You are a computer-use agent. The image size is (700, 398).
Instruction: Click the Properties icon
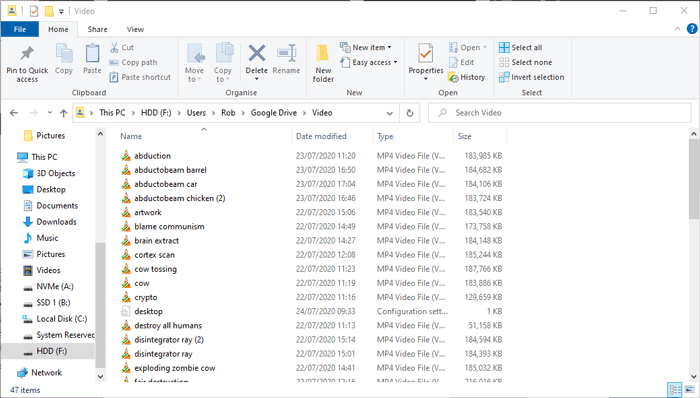pos(425,54)
